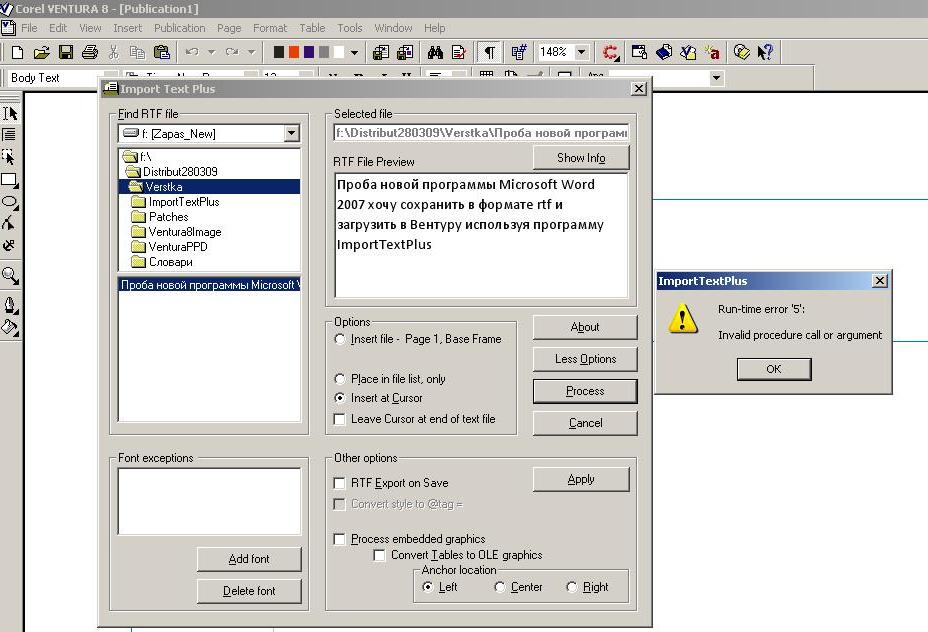Open the drive dropdown f: [Zapas_New]

[291, 134]
